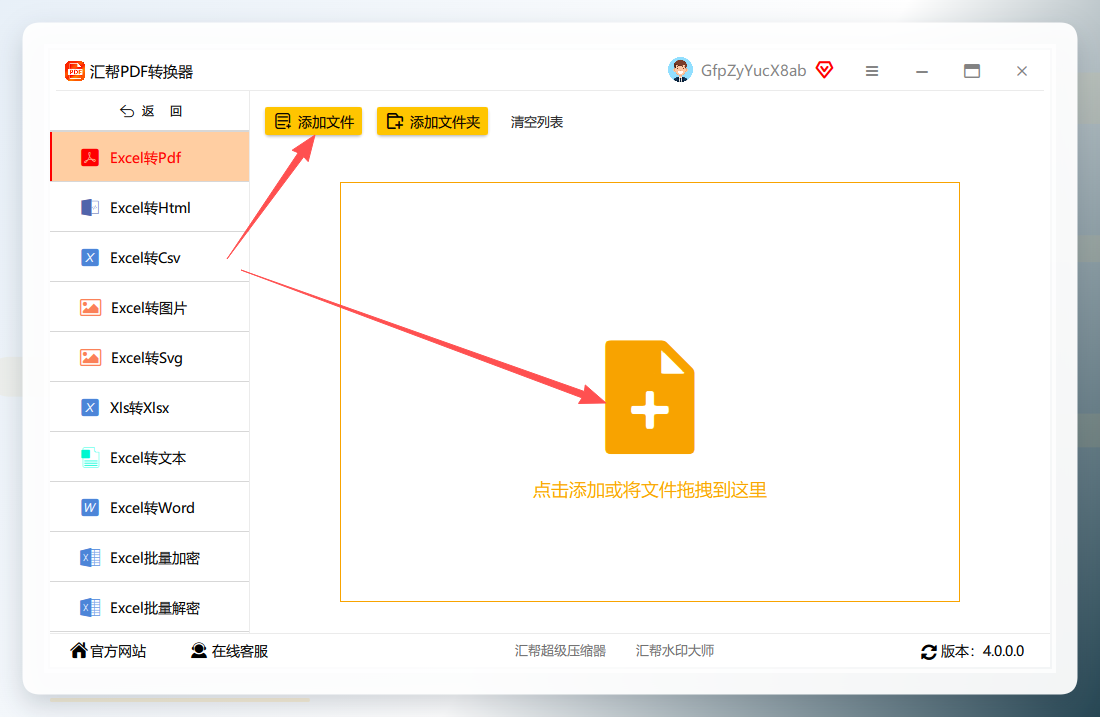Choose the Xls转Xlsx function

tap(149, 407)
